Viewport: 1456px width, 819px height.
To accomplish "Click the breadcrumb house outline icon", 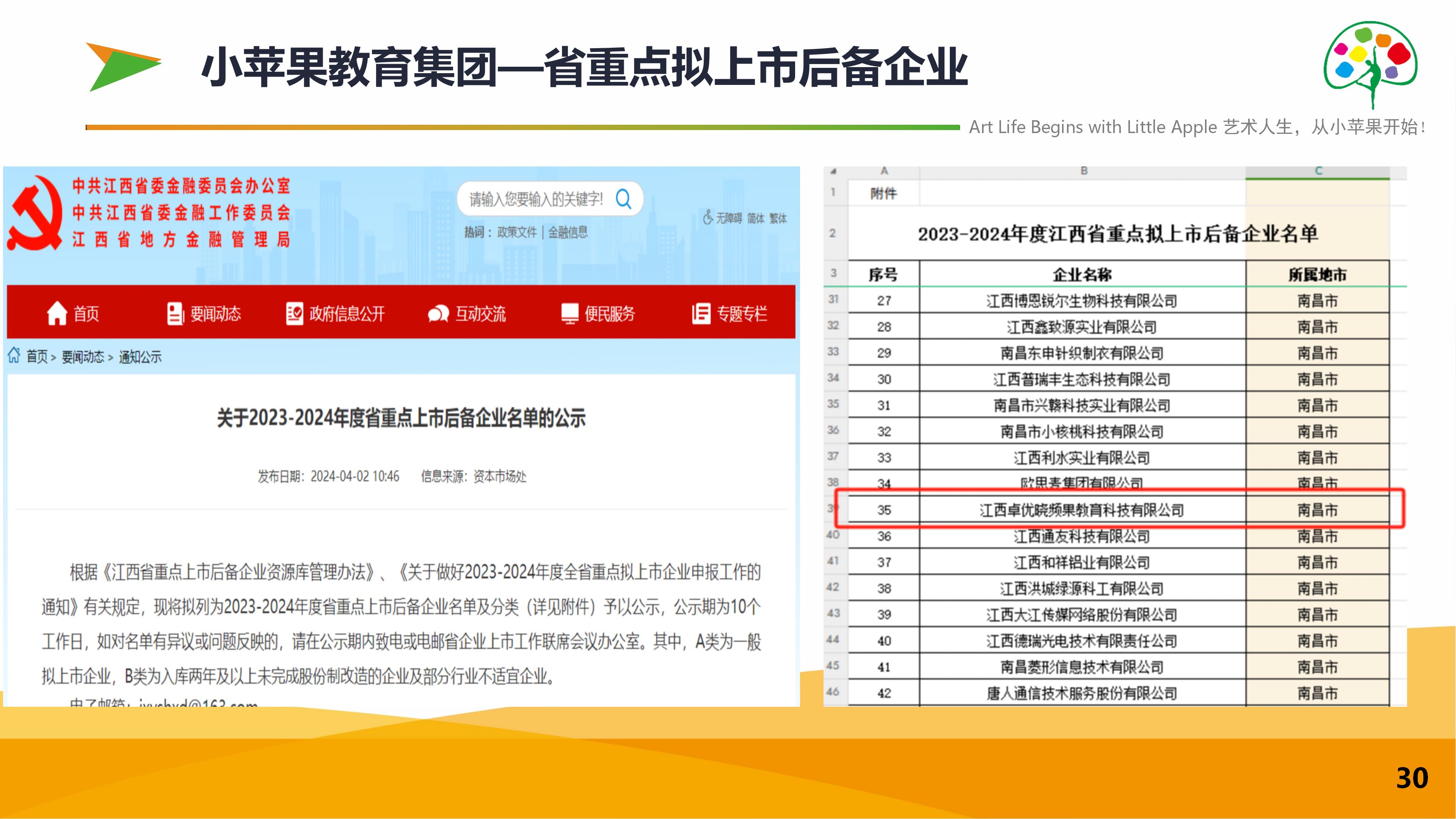I will click(x=14, y=356).
